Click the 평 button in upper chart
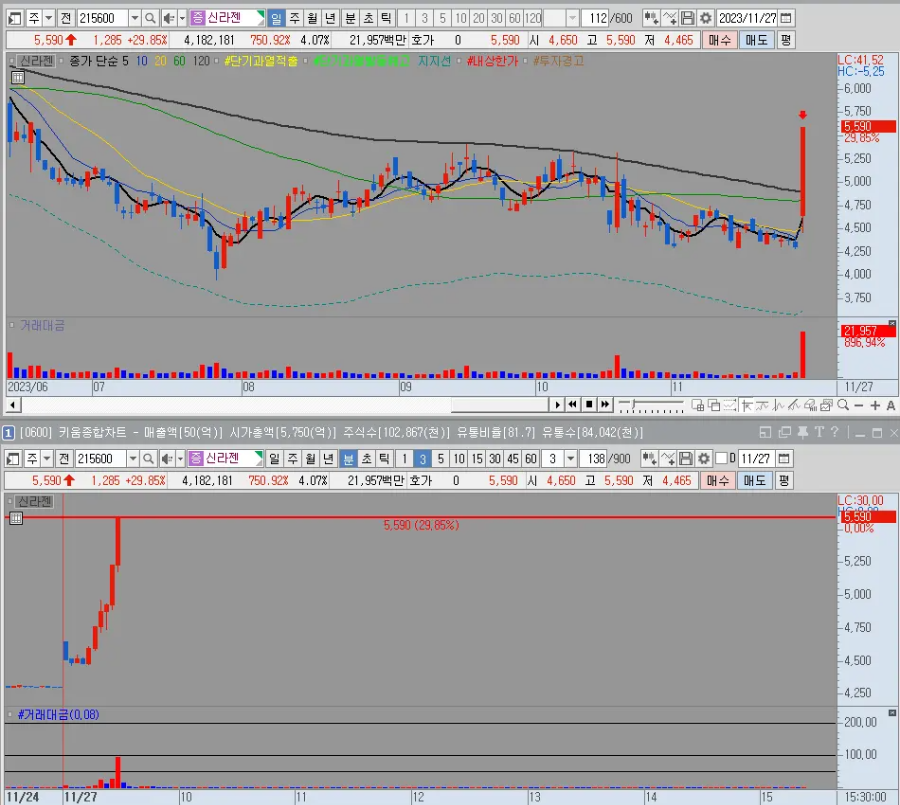The height and width of the screenshot is (805, 900). coord(786,40)
